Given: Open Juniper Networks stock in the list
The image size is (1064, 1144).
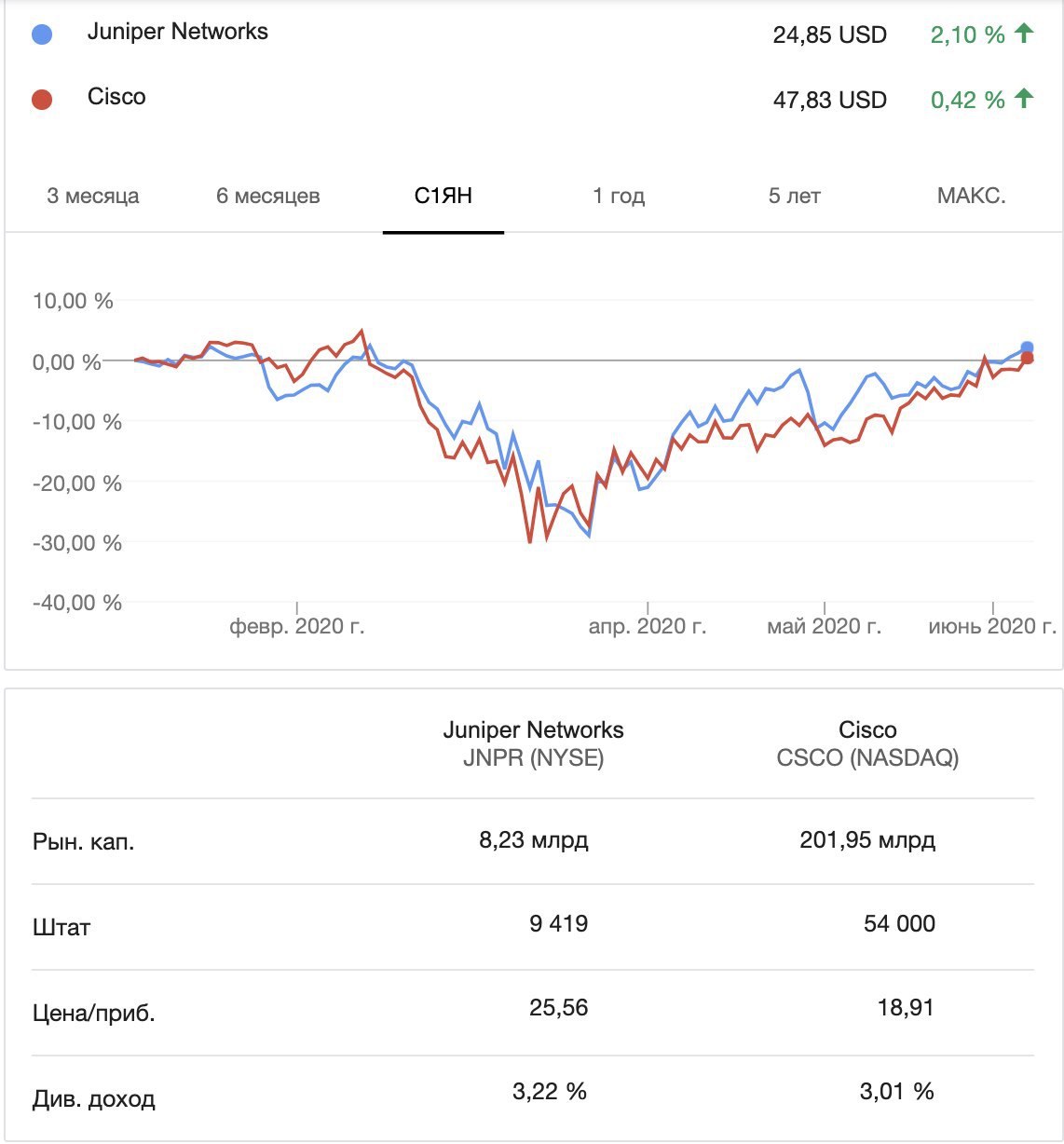Looking at the screenshot, I should pos(178,32).
